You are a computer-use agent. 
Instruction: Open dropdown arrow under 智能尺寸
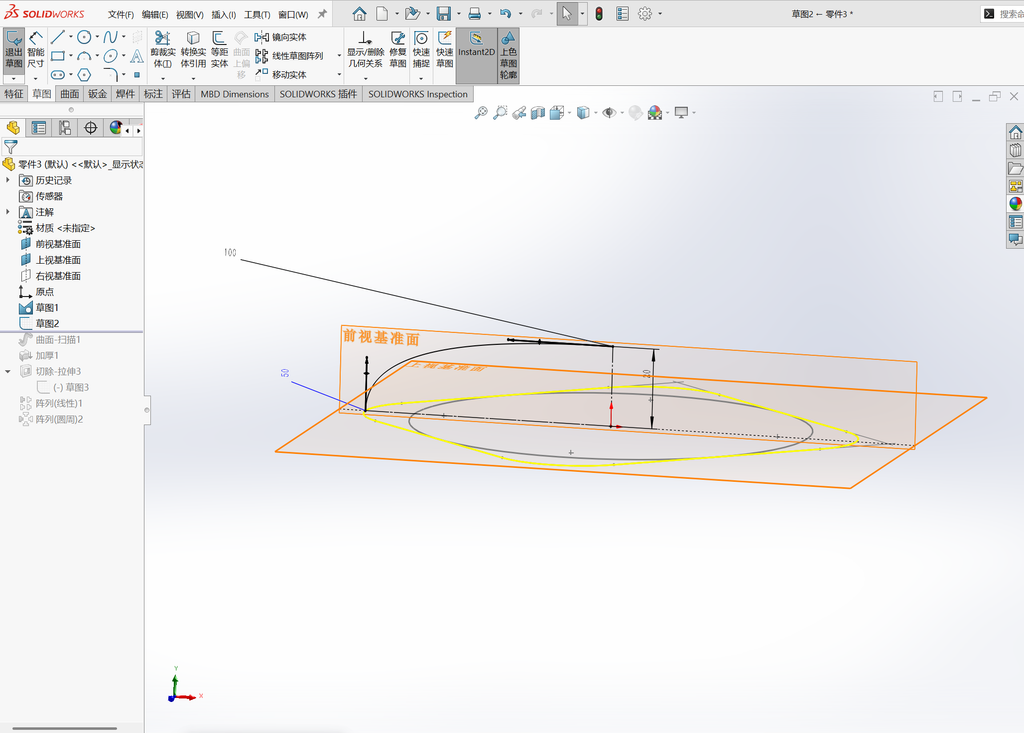35,79
